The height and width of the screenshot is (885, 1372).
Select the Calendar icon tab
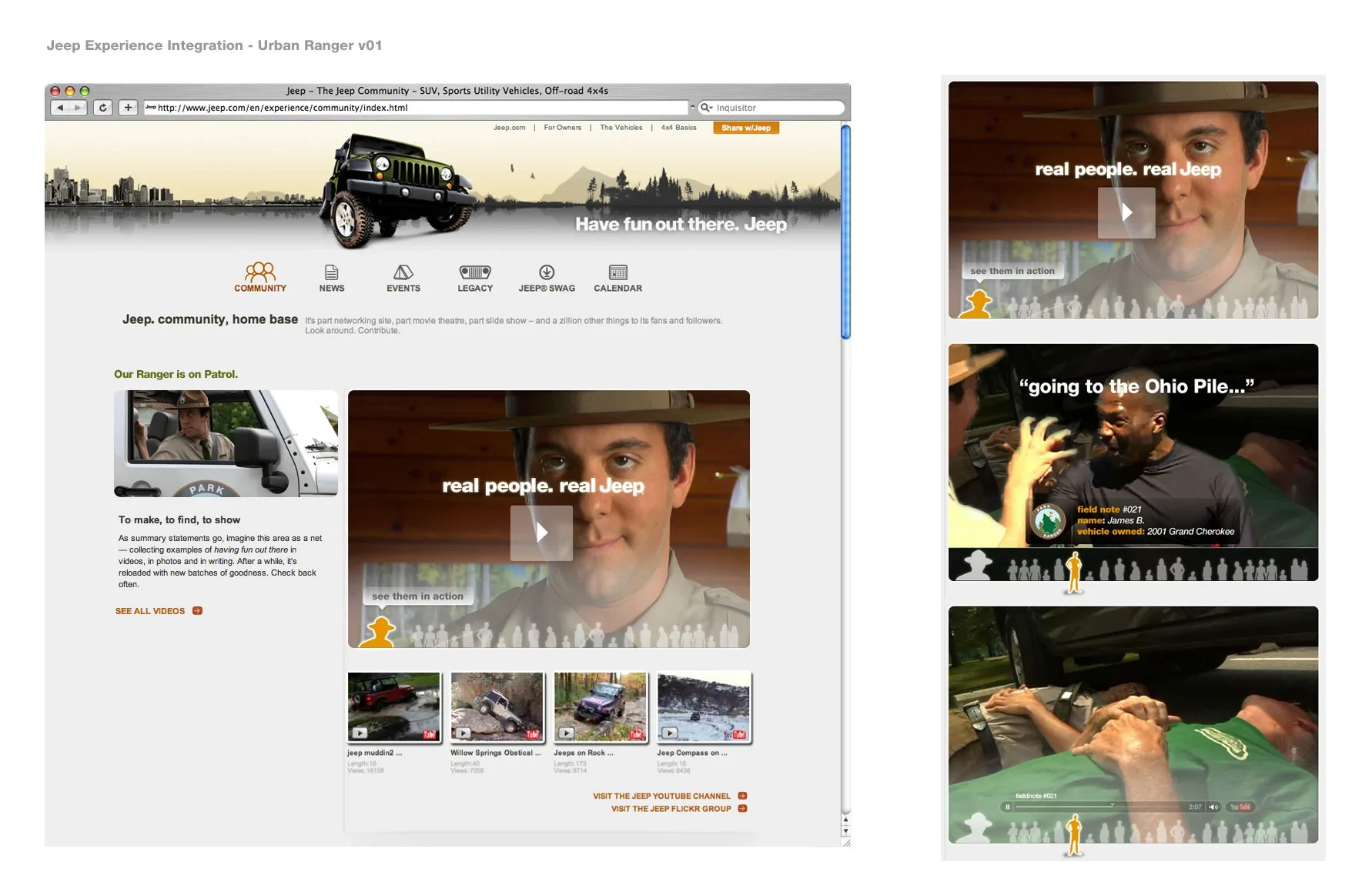click(x=617, y=278)
